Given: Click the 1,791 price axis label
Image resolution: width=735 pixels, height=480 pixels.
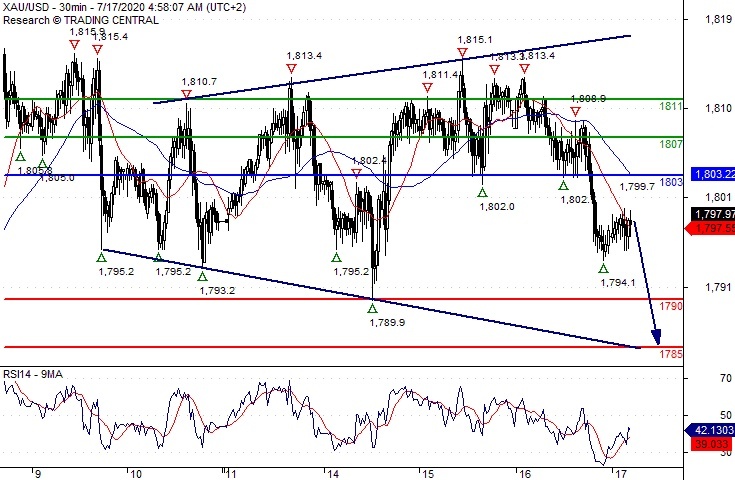Looking at the screenshot, I should coord(718,287).
